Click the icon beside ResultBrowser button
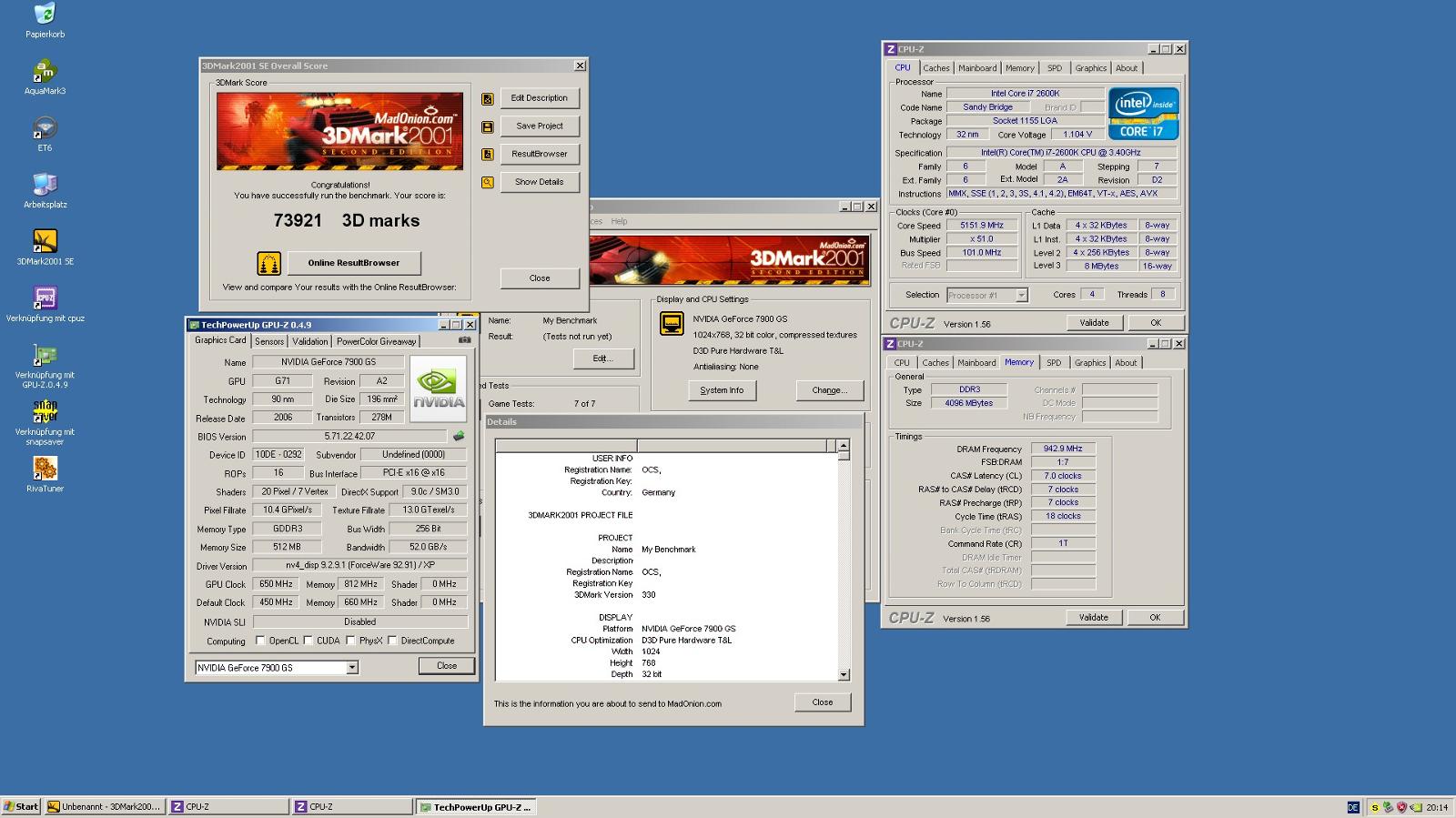This screenshot has height=818, width=1456. pyautogui.click(x=488, y=155)
